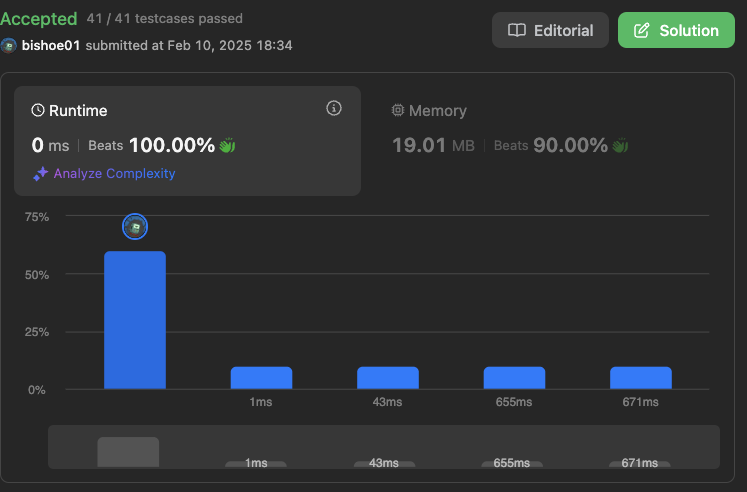Click clapping hands icon after 90.00%
This screenshot has height=492, width=747.
[x=620, y=145]
